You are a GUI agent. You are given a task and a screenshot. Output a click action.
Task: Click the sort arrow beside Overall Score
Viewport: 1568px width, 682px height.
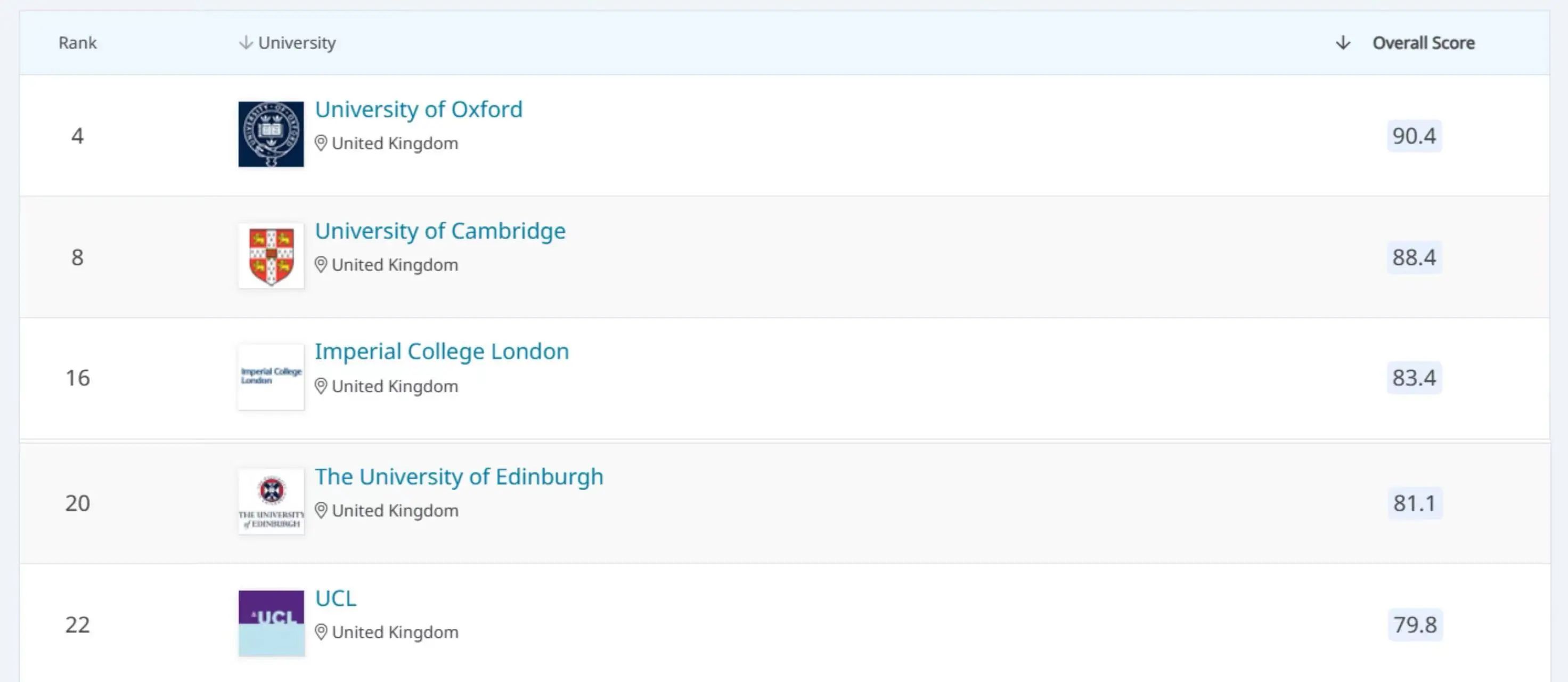pyautogui.click(x=1343, y=43)
